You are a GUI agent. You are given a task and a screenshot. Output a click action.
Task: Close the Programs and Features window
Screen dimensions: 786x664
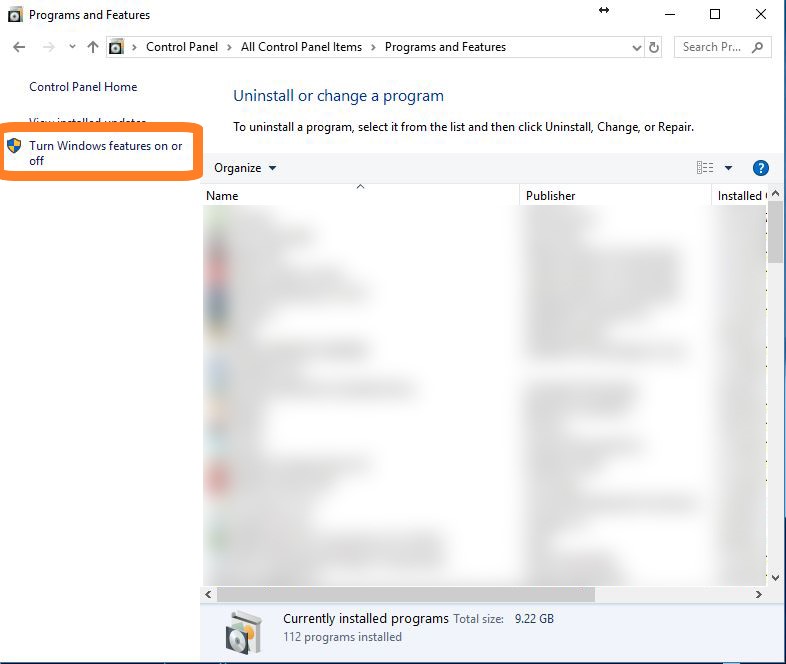coord(761,15)
